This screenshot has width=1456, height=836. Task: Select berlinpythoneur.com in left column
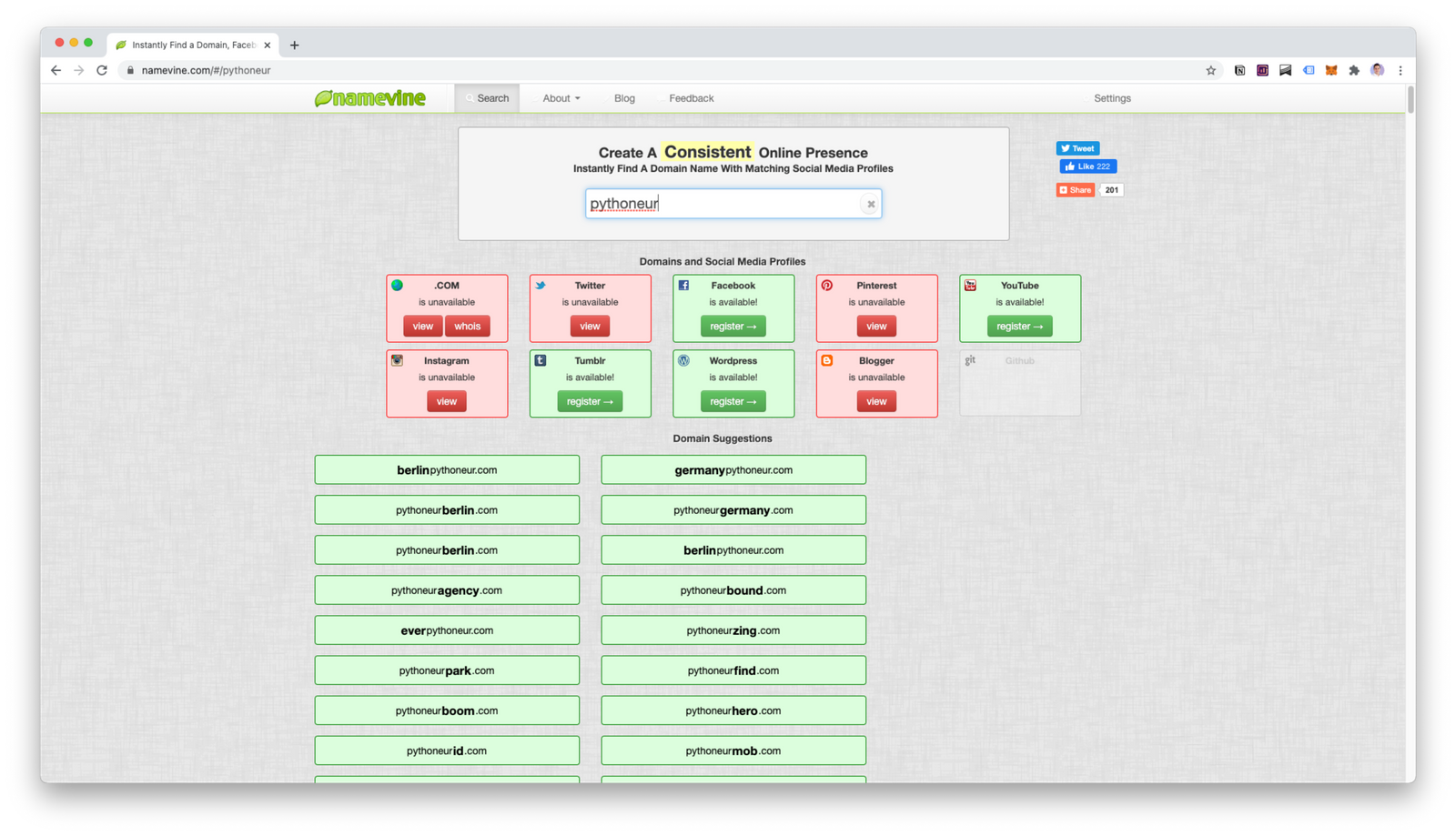click(447, 470)
